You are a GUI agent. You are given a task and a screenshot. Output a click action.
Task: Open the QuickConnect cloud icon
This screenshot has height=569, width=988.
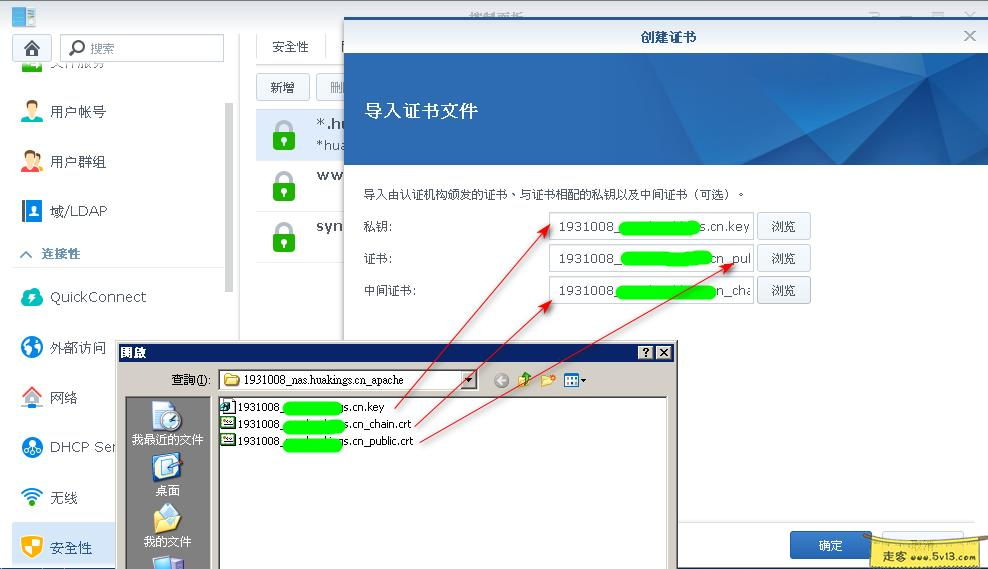[32, 297]
